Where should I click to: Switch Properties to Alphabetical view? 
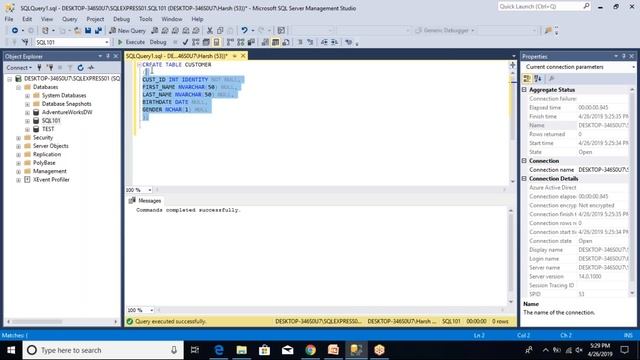[x=538, y=78]
